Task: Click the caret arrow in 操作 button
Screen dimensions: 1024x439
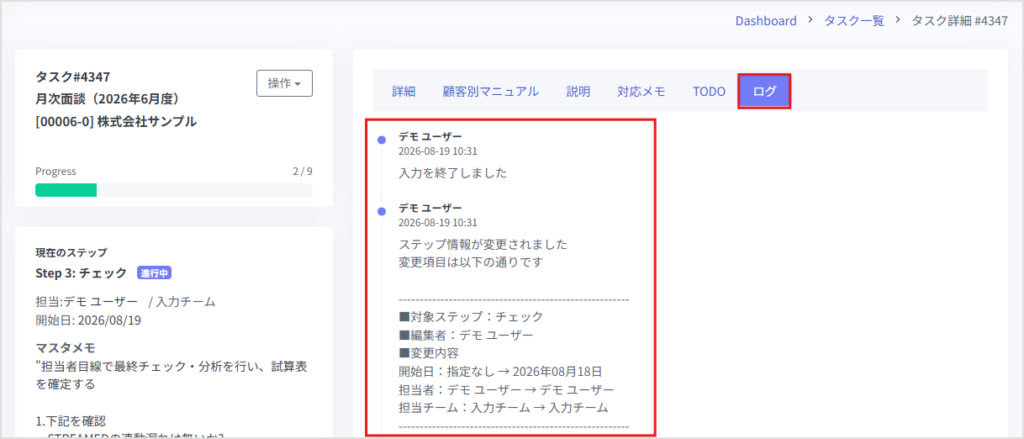Action: (298, 84)
